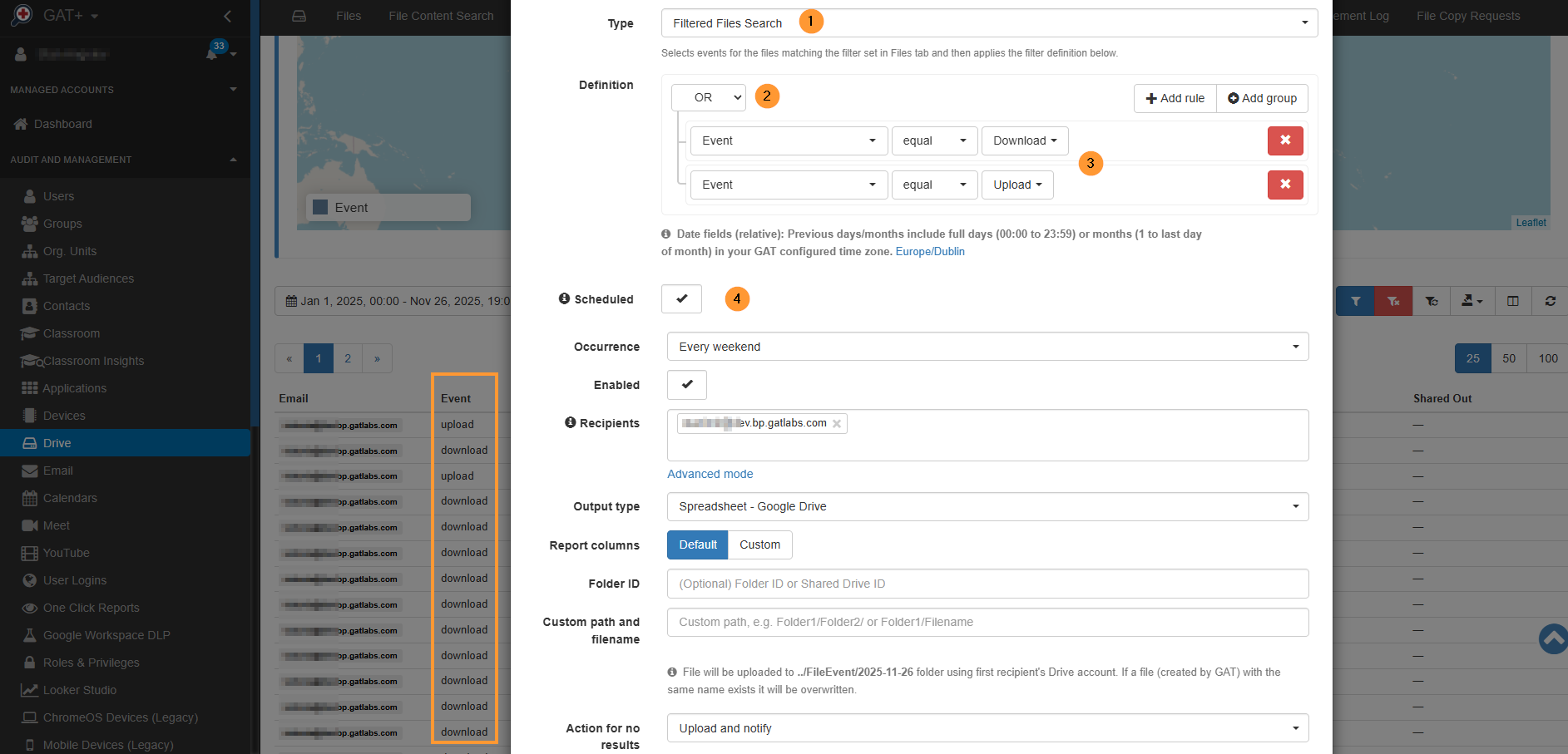
Task: Click the clear filter funnel icon
Action: pos(1392,301)
